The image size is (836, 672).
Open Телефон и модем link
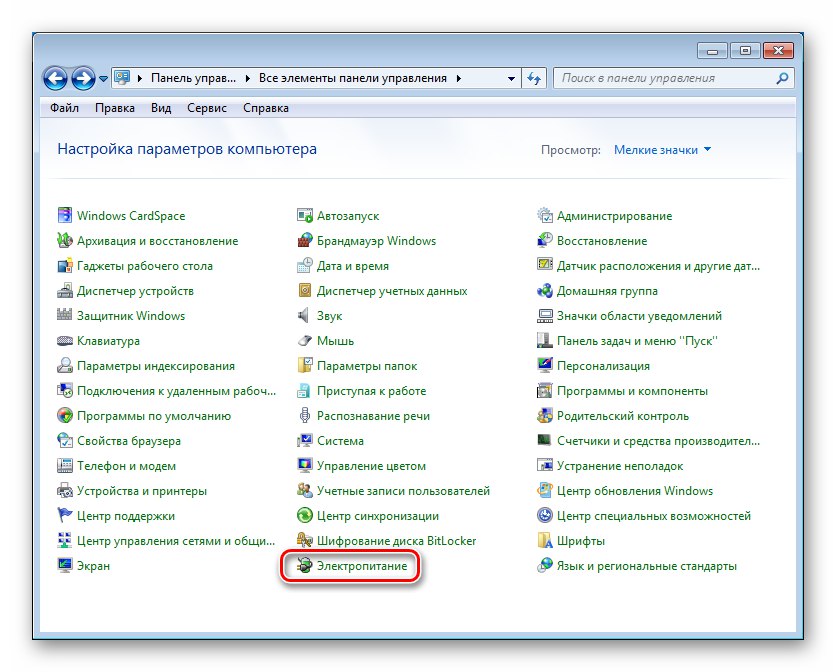(126, 466)
